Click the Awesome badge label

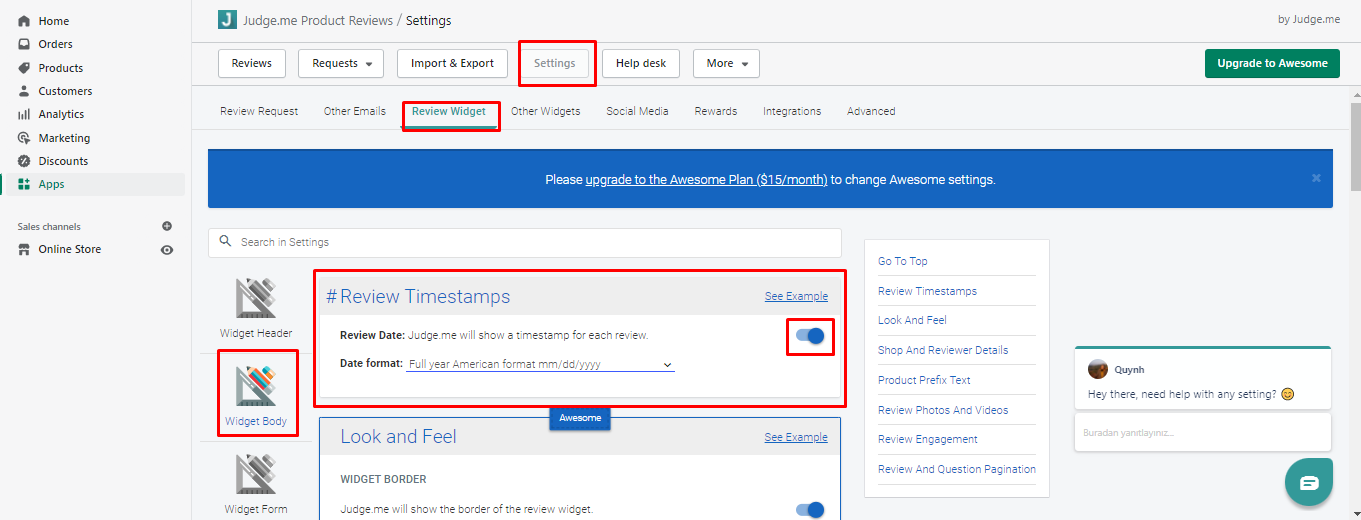tap(580, 418)
